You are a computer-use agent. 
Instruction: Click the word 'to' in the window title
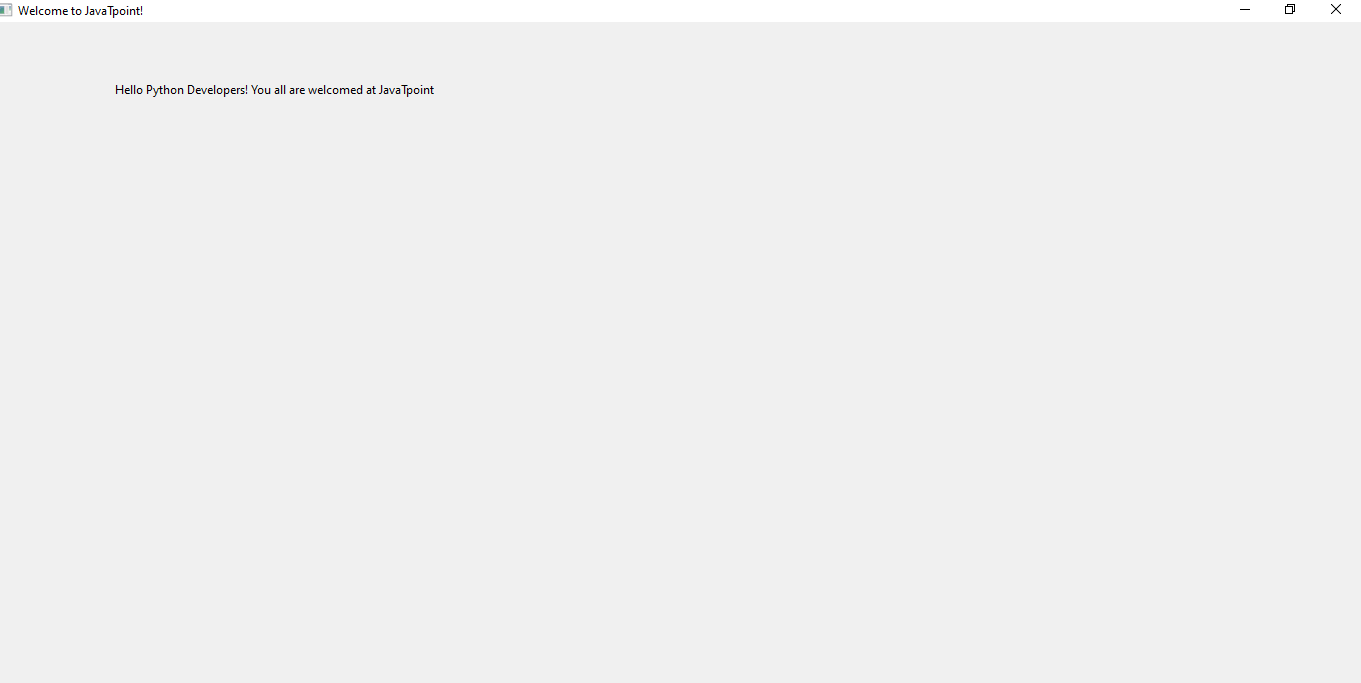(x=76, y=11)
